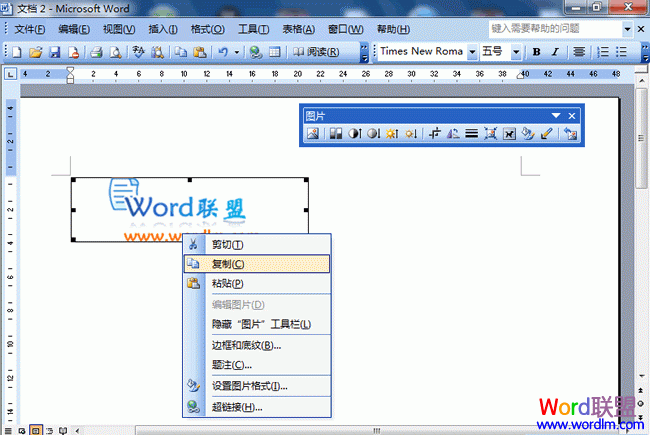Open the 文件(F) menu
Viewport: 650px width, 435px height.
(x=30, y=29)
